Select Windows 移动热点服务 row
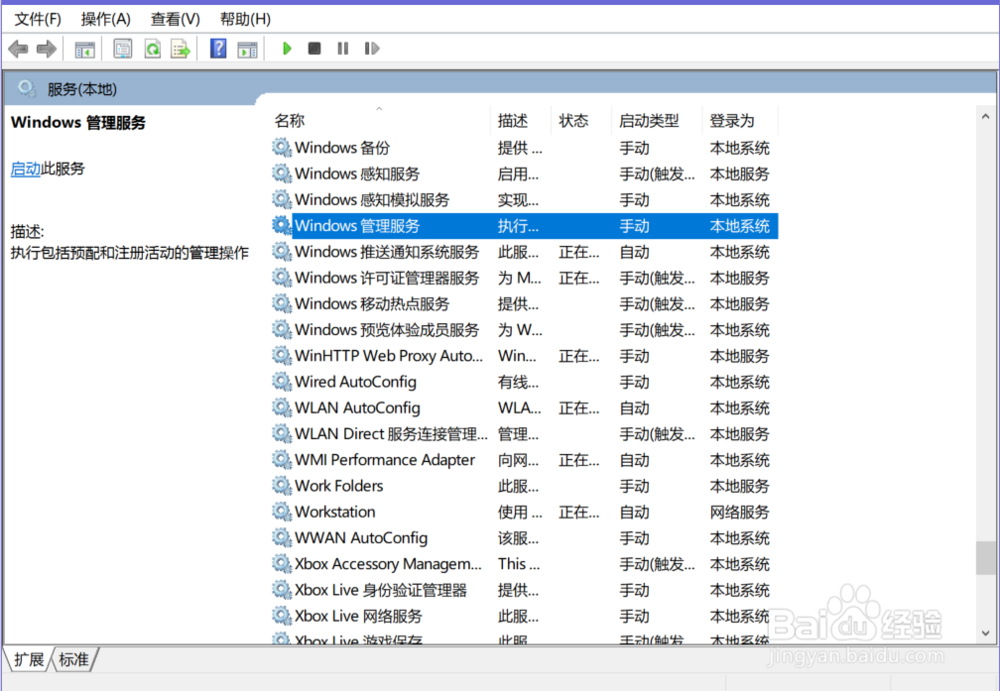 524,304
